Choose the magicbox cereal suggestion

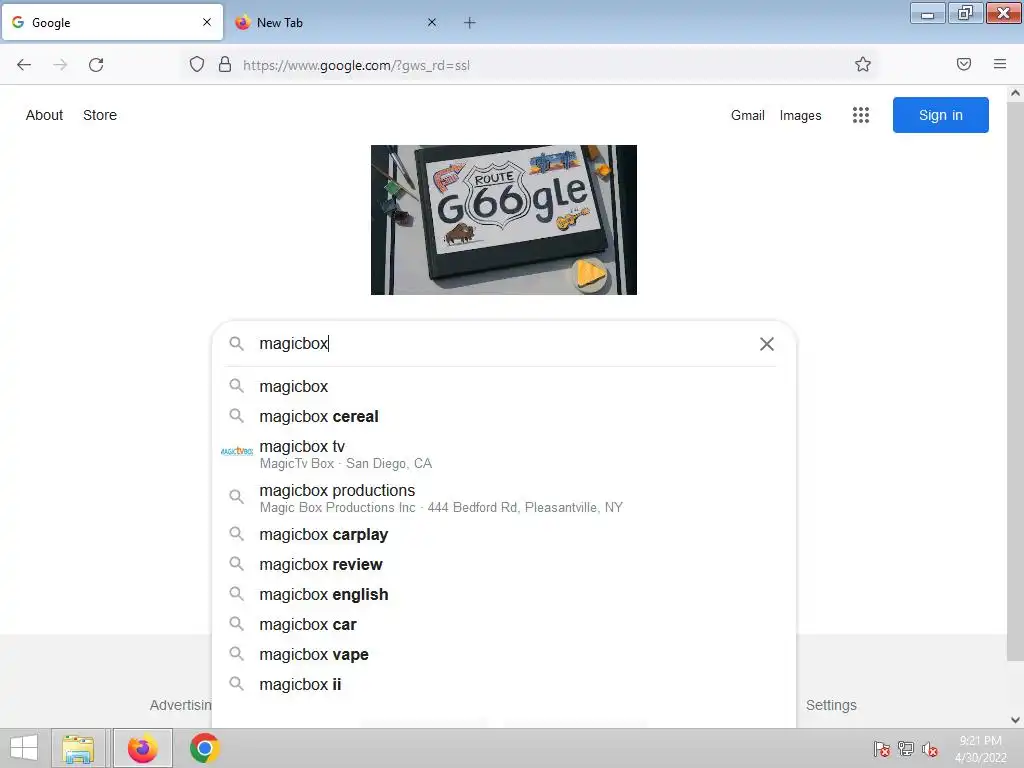coord(504,417)
